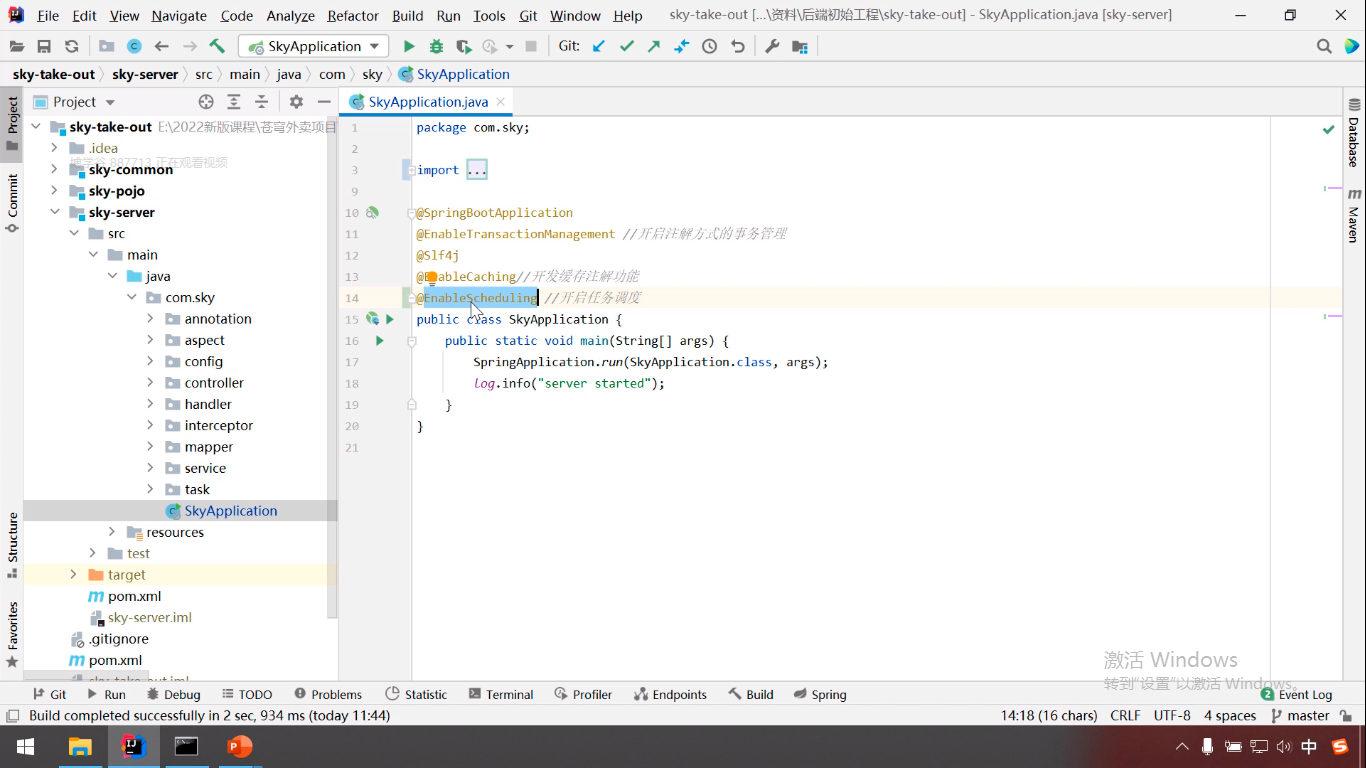Collapse the sky-server module node

point(55,212)
